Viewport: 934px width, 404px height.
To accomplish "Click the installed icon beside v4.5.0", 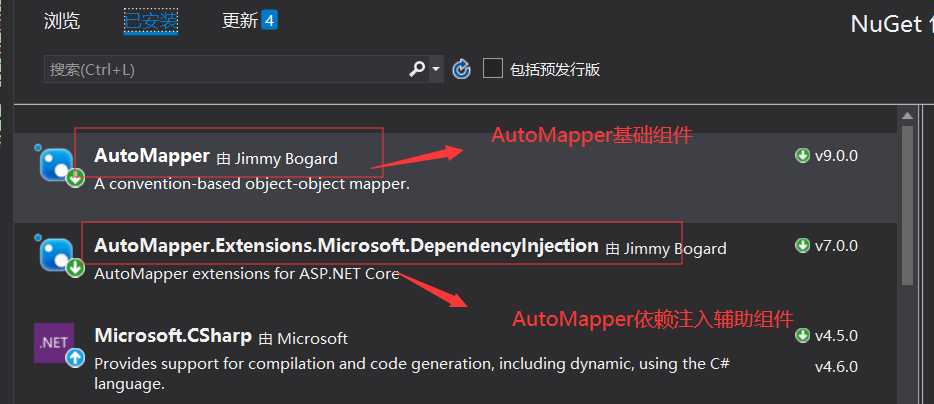I will point(803,335).
